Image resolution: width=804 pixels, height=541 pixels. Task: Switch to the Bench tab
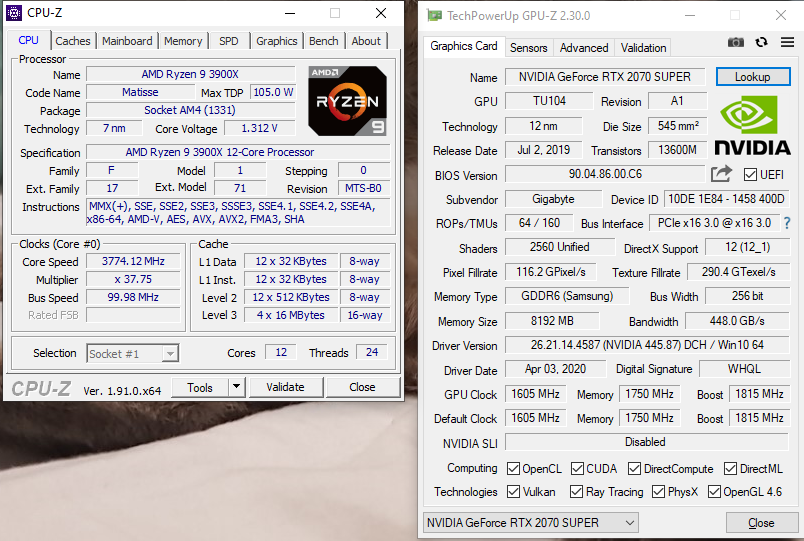(x=323, y=41)
